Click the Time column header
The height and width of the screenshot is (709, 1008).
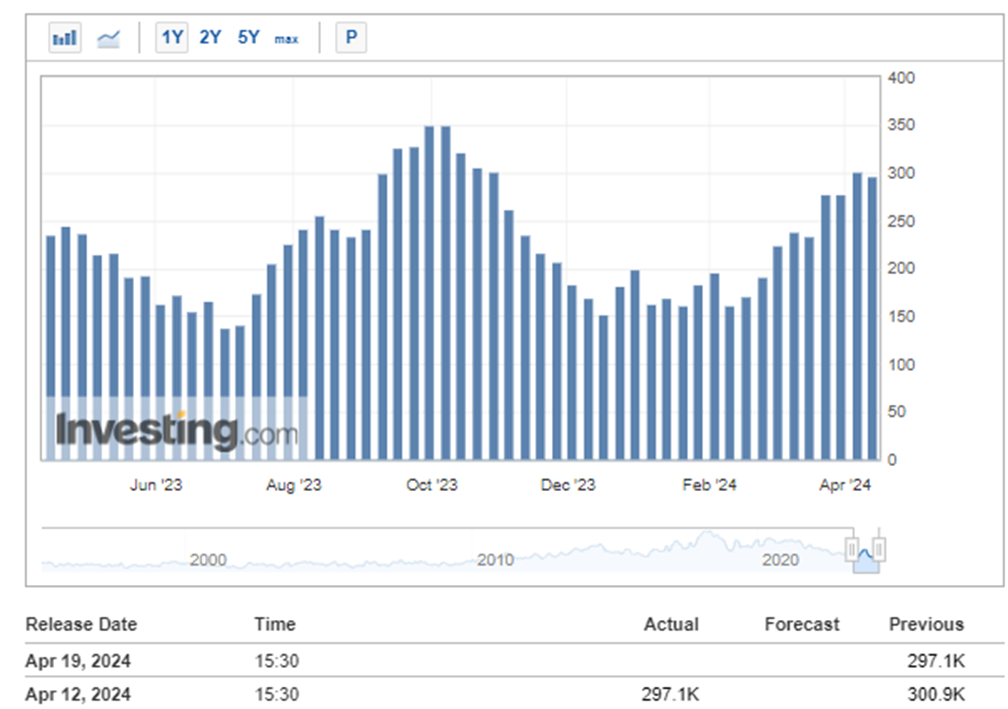pos(274,624)
